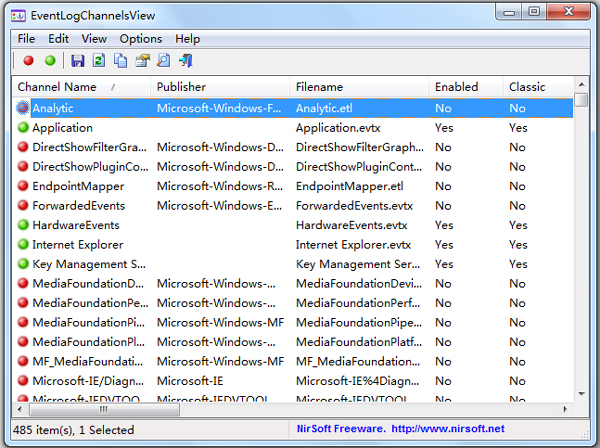600x448 pixels.
Task: Open the Options menu
Action: point(141,39)
